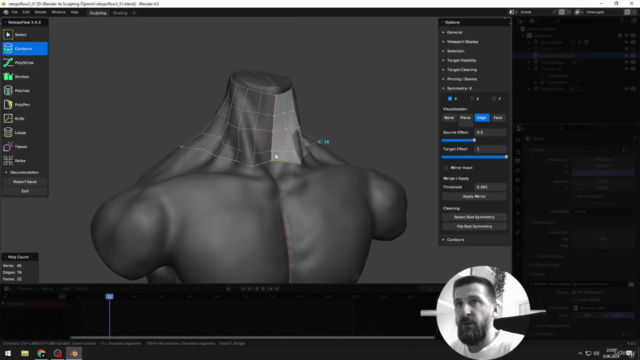Choose the Contours tool
This screenshot has width=640, height=360.
25,49
